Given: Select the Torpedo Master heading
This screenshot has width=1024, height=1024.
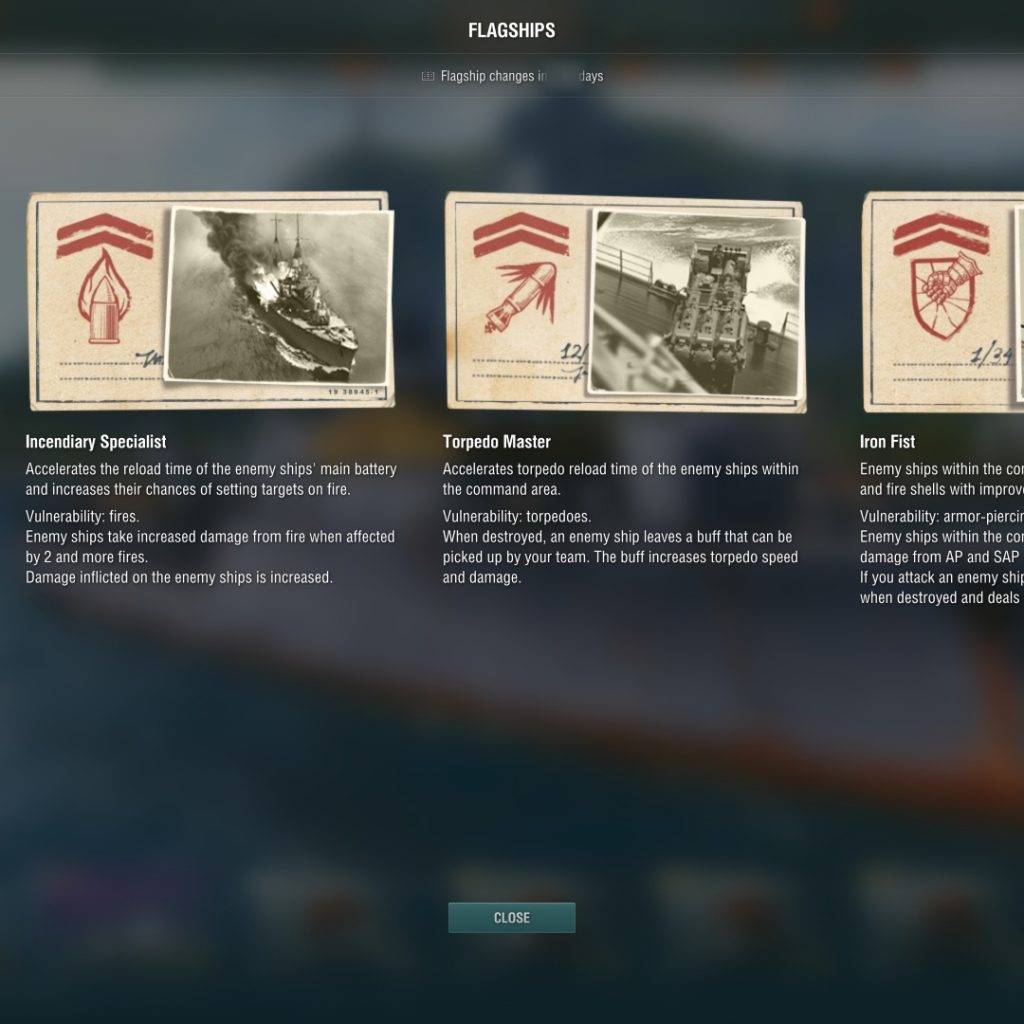Looking at the screenshot, I should point(496,442).
